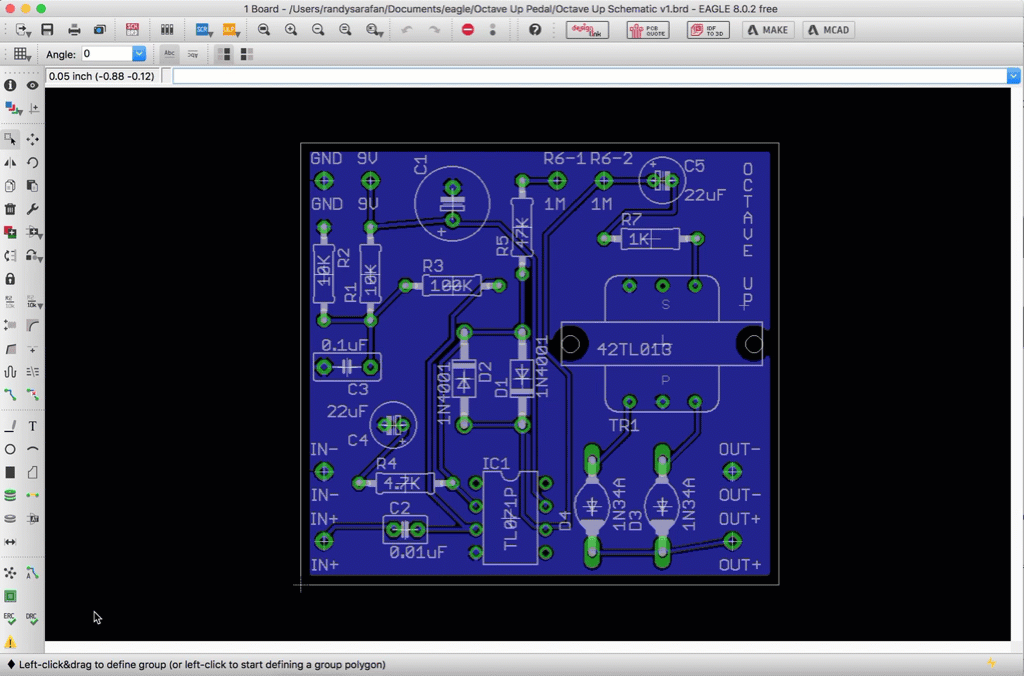Select the Rotate tool
This screenshot has width=1024, height=676.
click(x=32, y=163)
